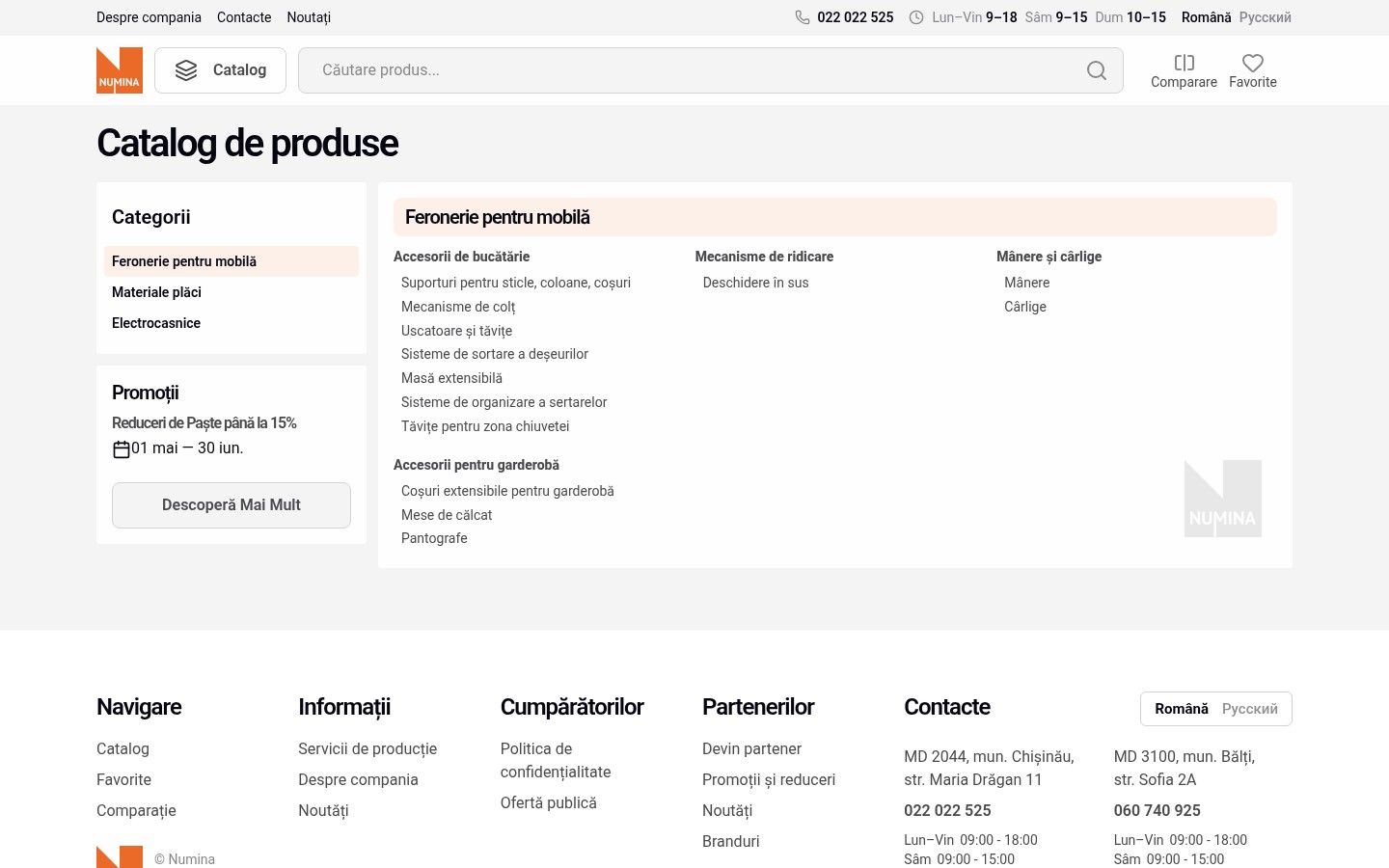
Task: Open Devin partener footer link
Action: [751, 748]
